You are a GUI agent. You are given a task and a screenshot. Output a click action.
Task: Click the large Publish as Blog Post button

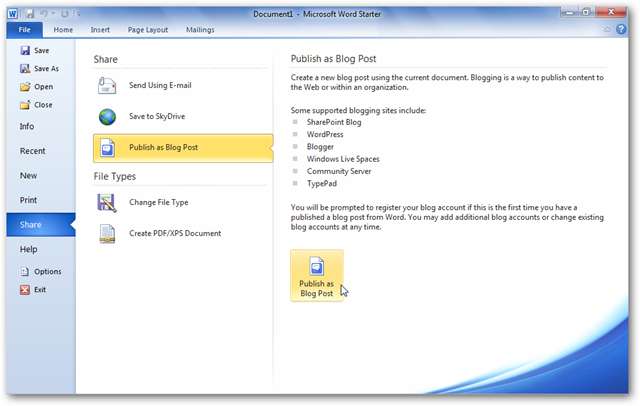pos(317,276)
